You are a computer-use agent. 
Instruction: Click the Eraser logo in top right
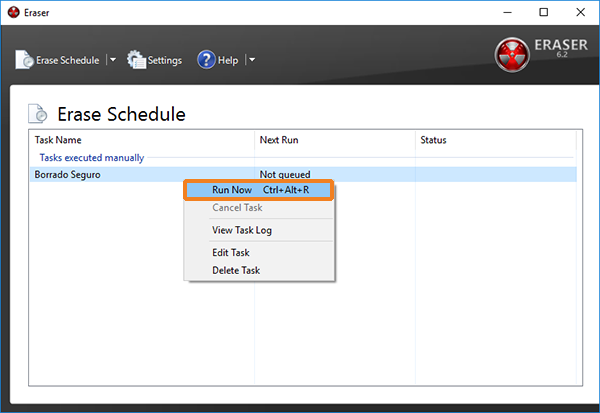click(514, 56)
